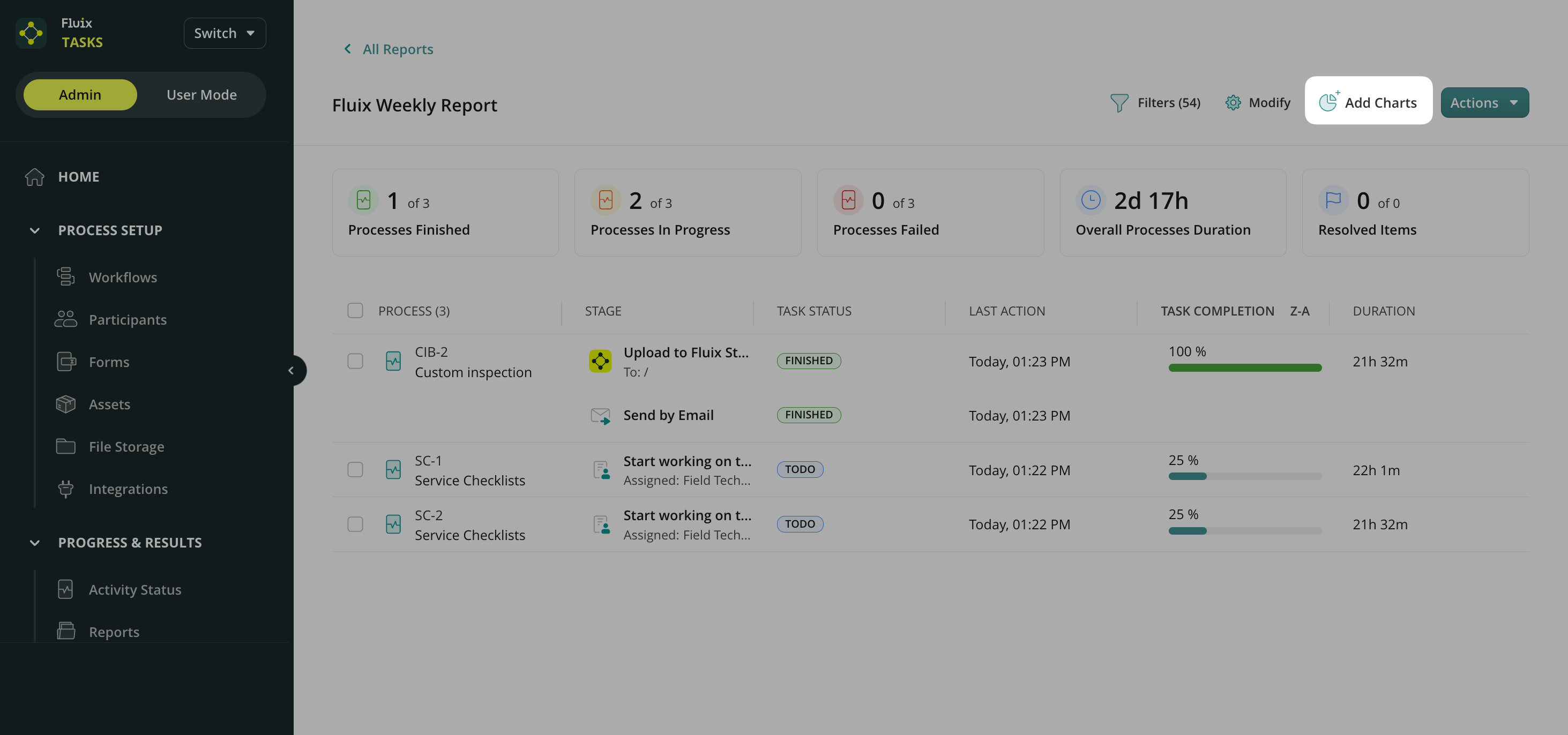Select the SC-1 row checkbox

[x=355, y=470]
